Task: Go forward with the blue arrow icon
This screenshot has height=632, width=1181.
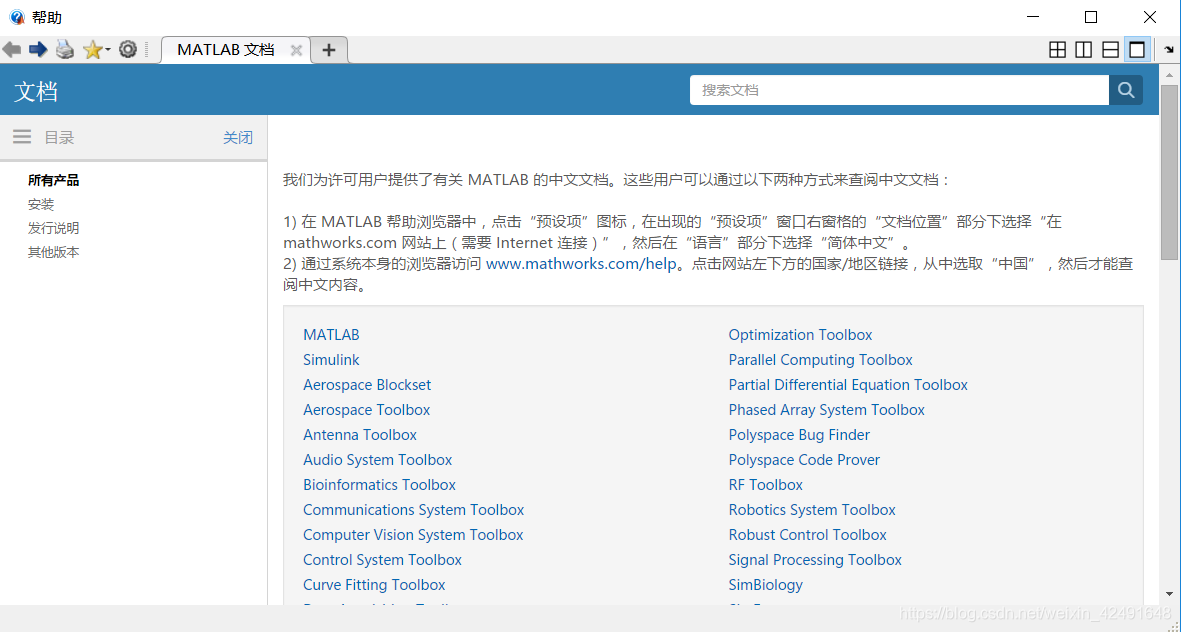Action: [38, 50]
